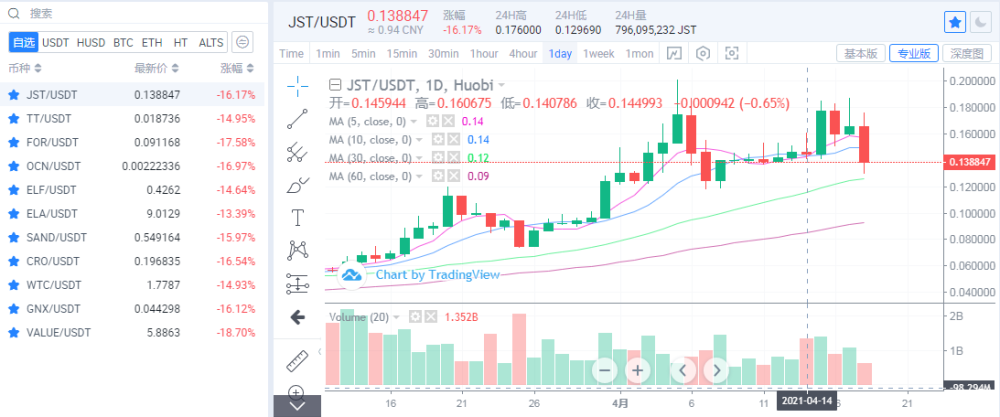Unfavorite ELF/USDT with its star
Image resolution: width=1000 pixels, height=417 pixels.
point(13,190)
